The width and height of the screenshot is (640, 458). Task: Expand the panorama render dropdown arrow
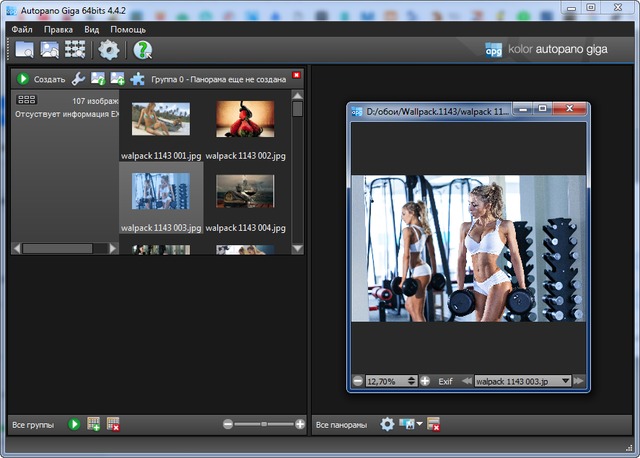click(x=420, y=425)
